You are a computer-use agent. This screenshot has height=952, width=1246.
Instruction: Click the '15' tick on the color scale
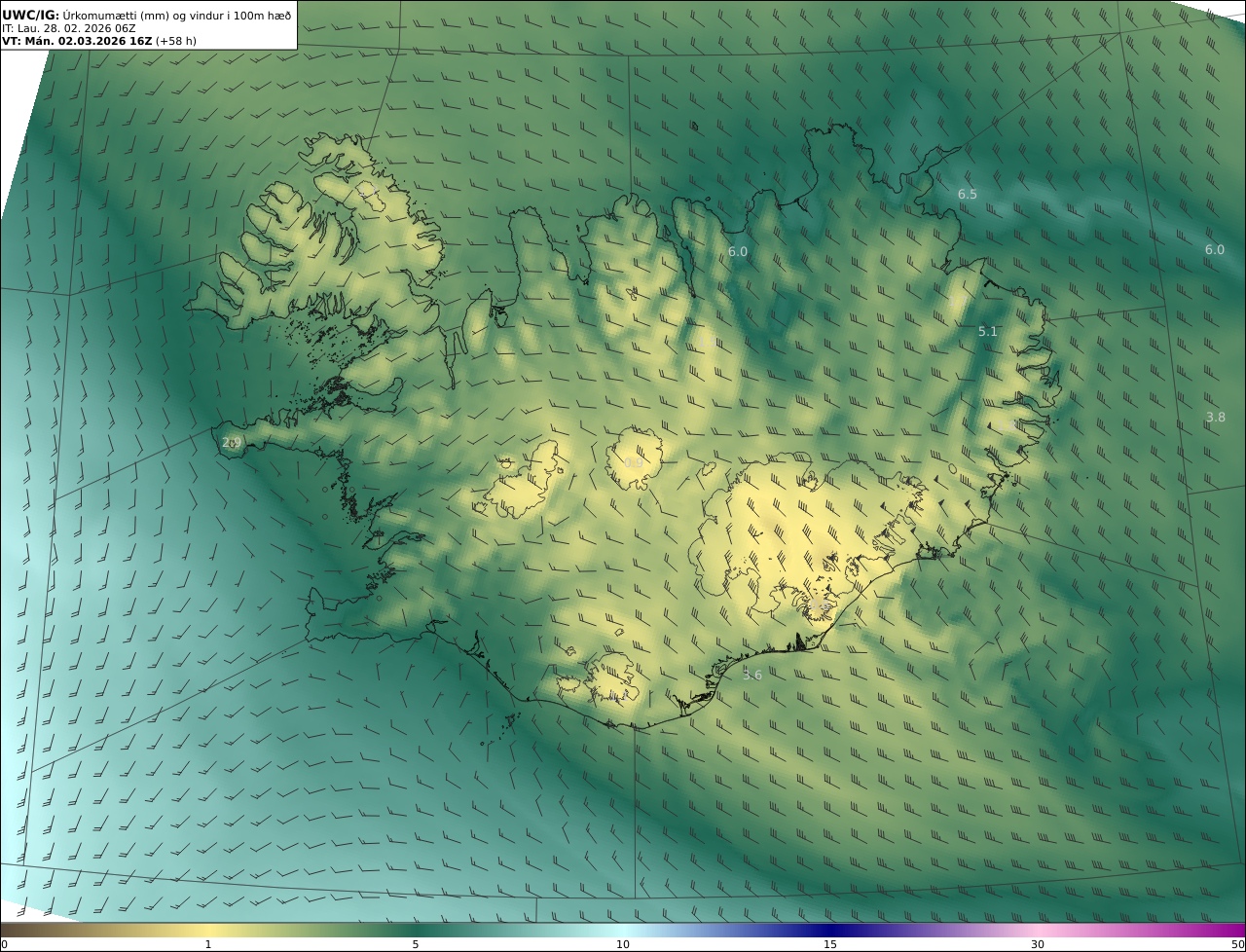830,944
